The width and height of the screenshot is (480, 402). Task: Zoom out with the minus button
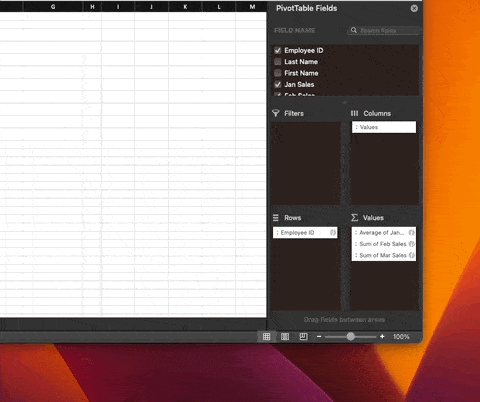pyautogui.click(x=319, y=337)
